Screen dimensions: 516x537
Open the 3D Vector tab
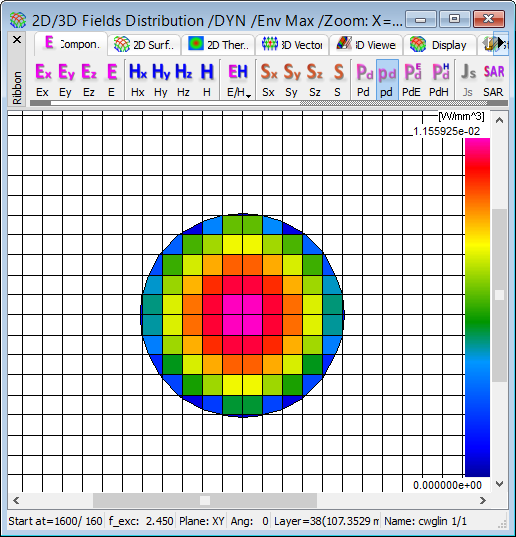(x=292, y=45)
